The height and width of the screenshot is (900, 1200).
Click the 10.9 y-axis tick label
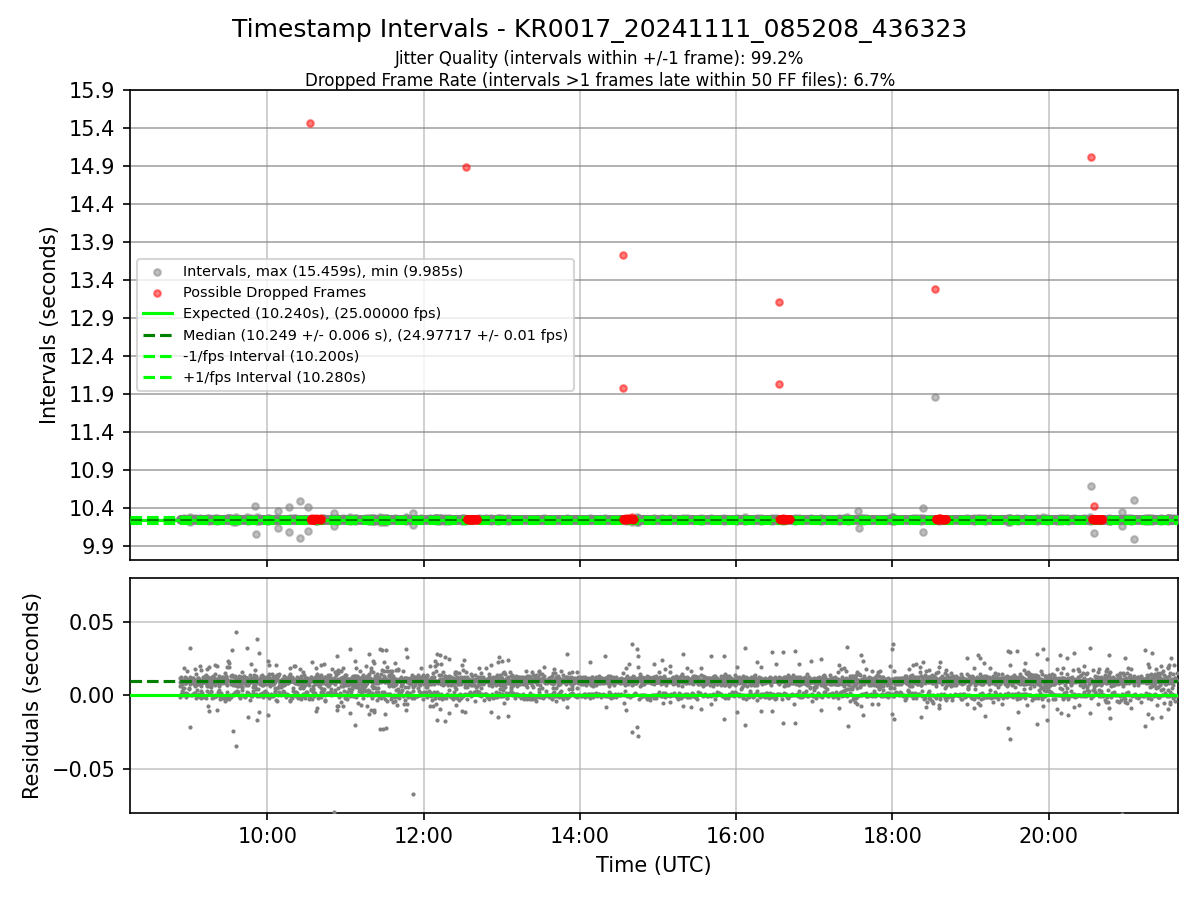pyautogui.click(x=93, y=471)
